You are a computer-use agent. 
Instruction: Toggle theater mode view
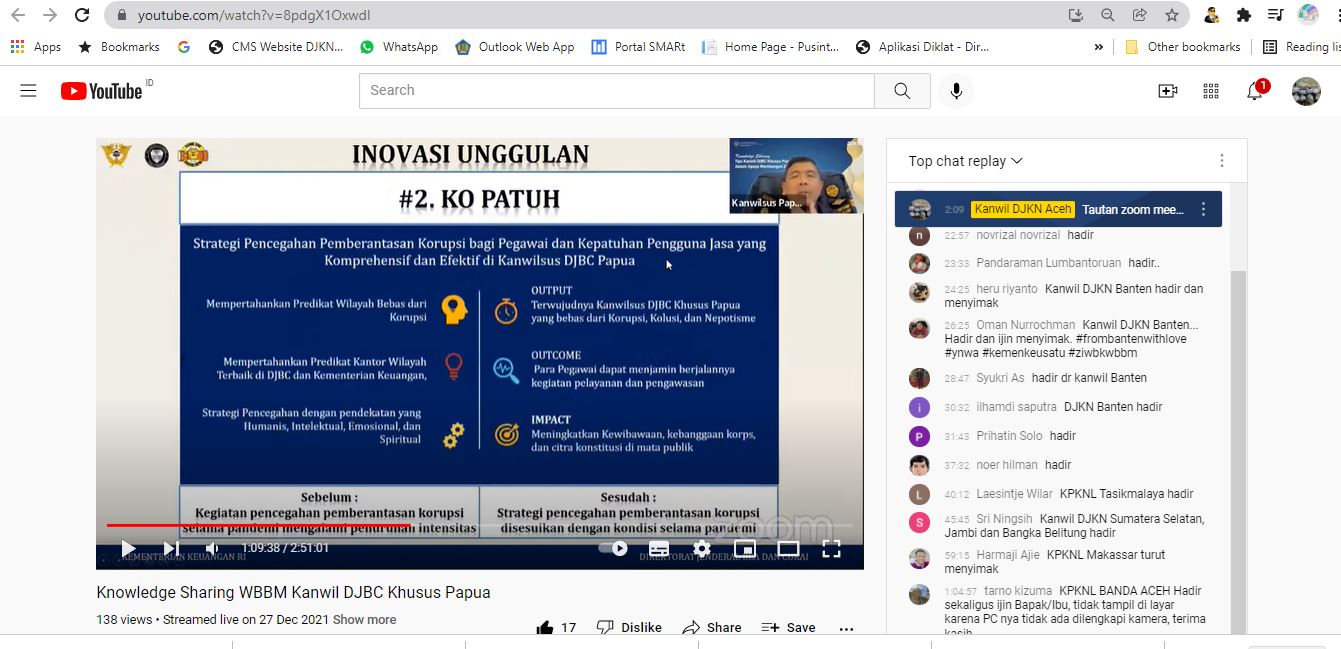[x=788, y=548]
